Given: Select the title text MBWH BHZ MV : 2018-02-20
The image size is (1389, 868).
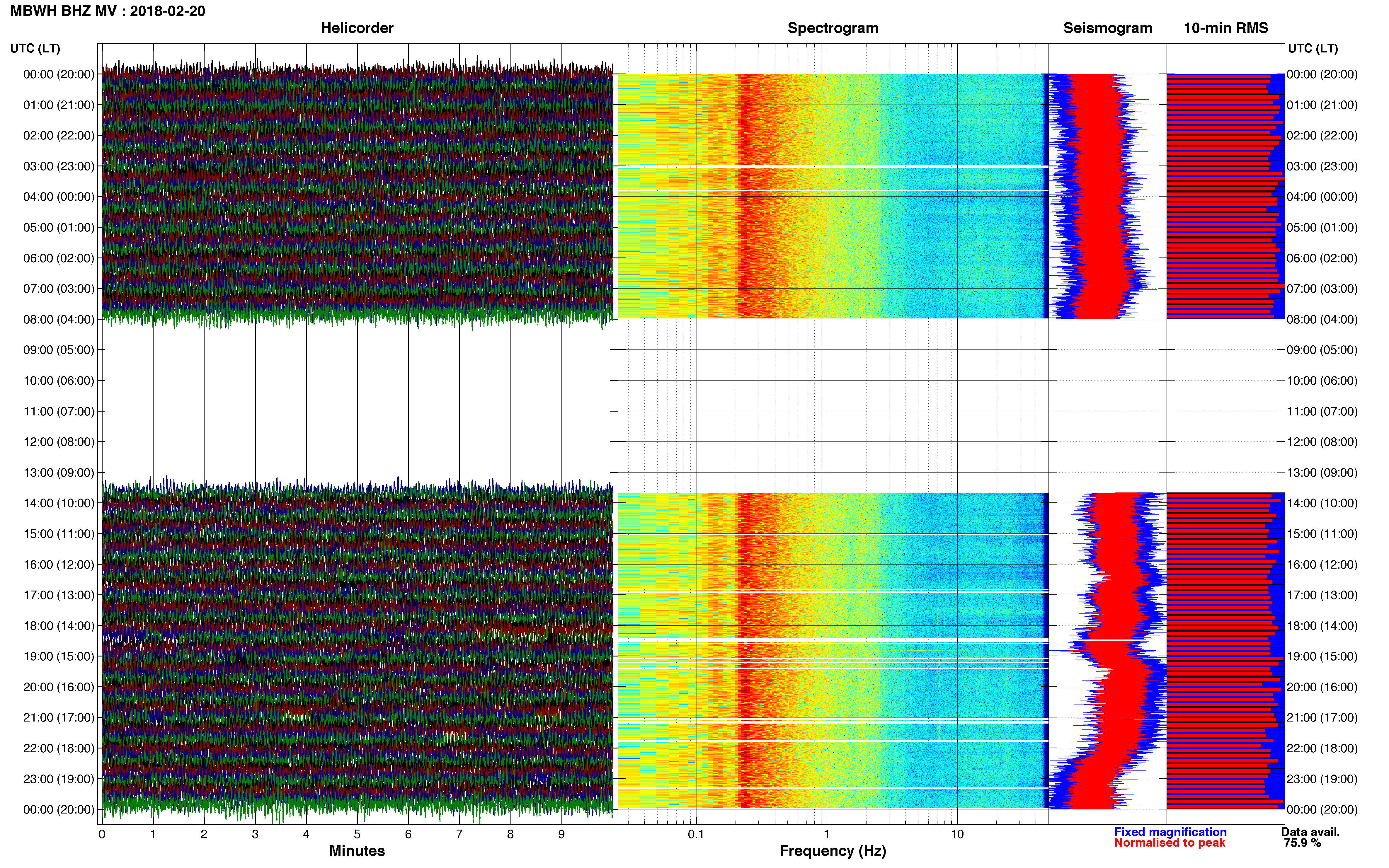Looking at the screenshot, I should click(x=107, y=11).
